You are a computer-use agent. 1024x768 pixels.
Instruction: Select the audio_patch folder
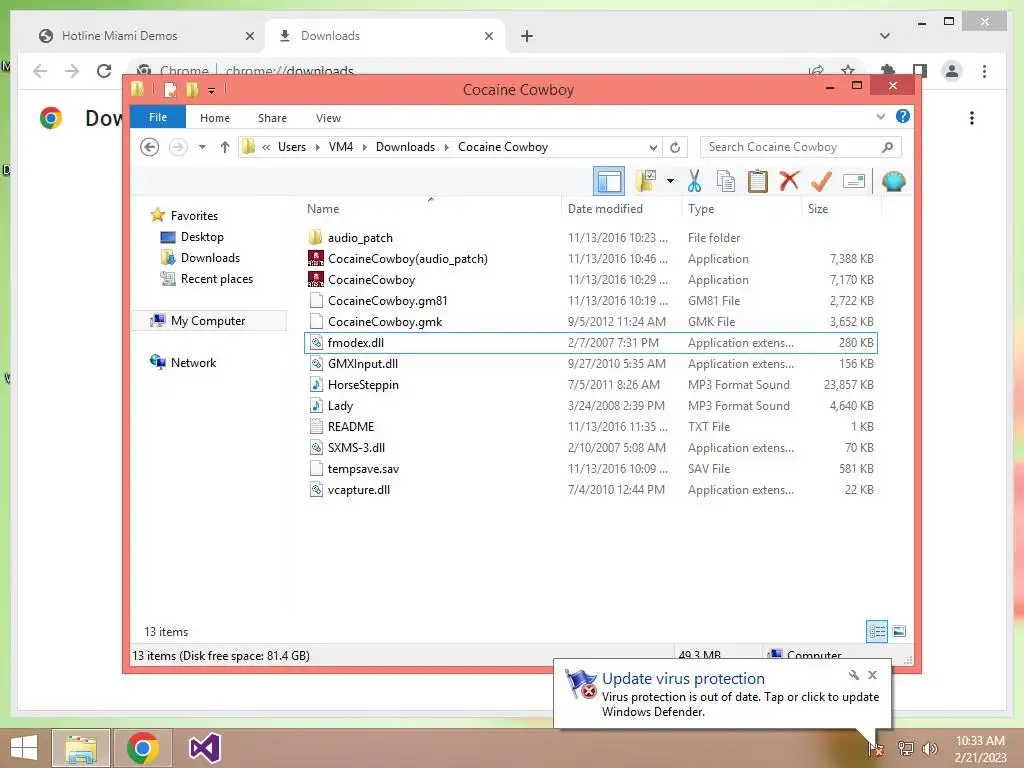tap(360, 238)
